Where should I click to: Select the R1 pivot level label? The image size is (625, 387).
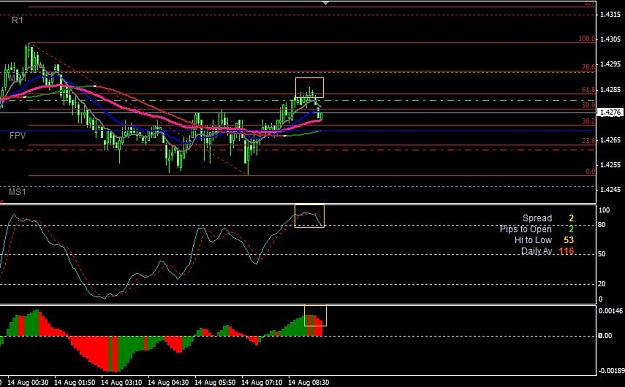pyautogui.click(x=17, y=20)
